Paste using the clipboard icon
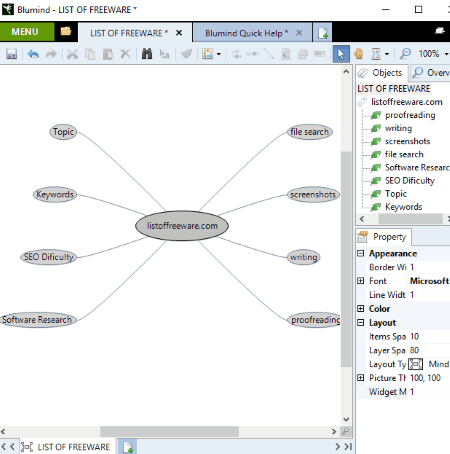450x454 pixels. [x=108, y=54]
